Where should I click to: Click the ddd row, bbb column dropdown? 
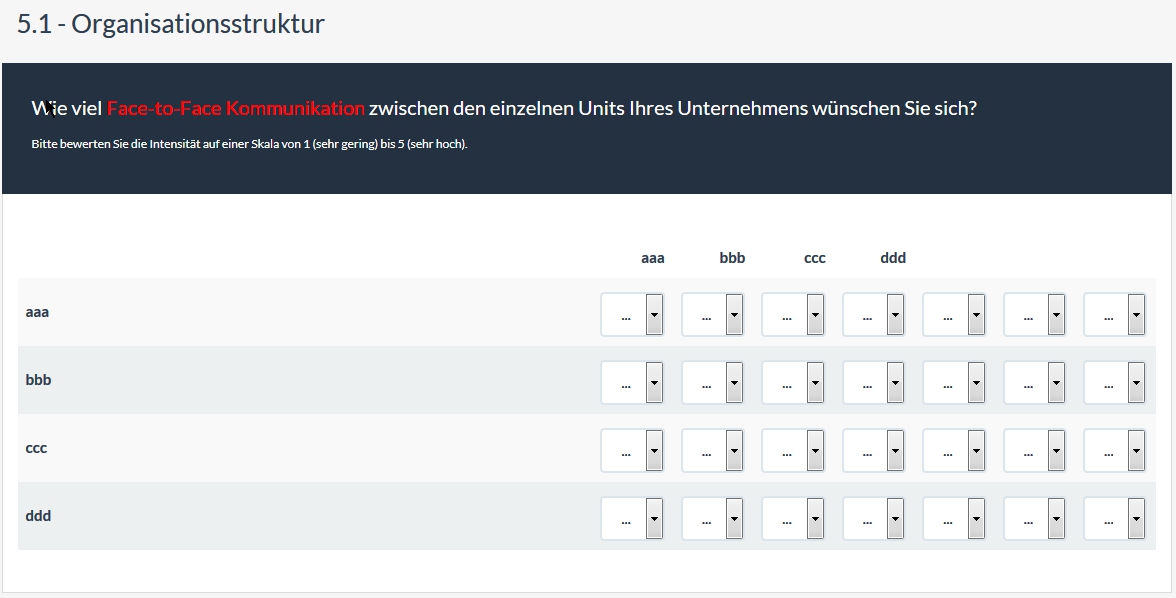click(x=712, y=518)
